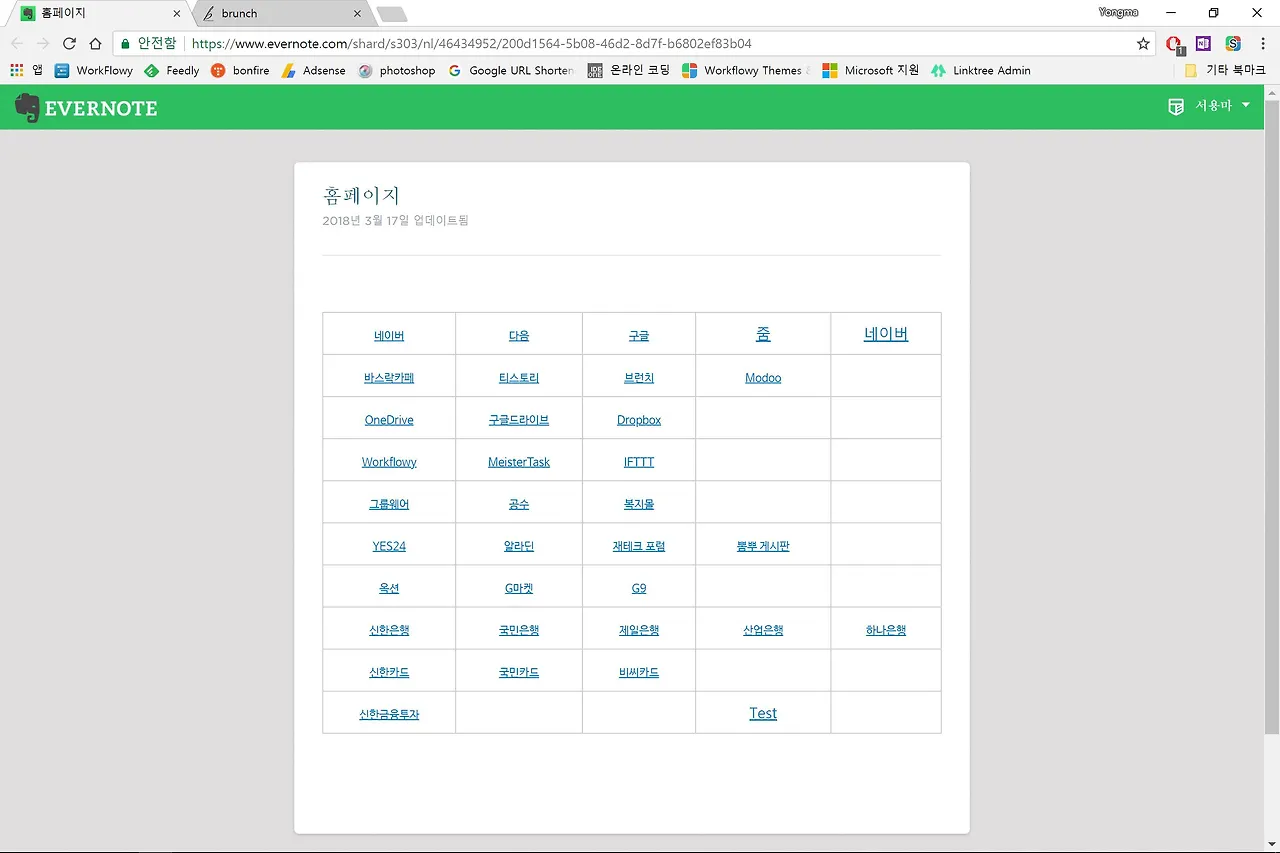Open the Chrome three-dot menu

point(1262,43)
